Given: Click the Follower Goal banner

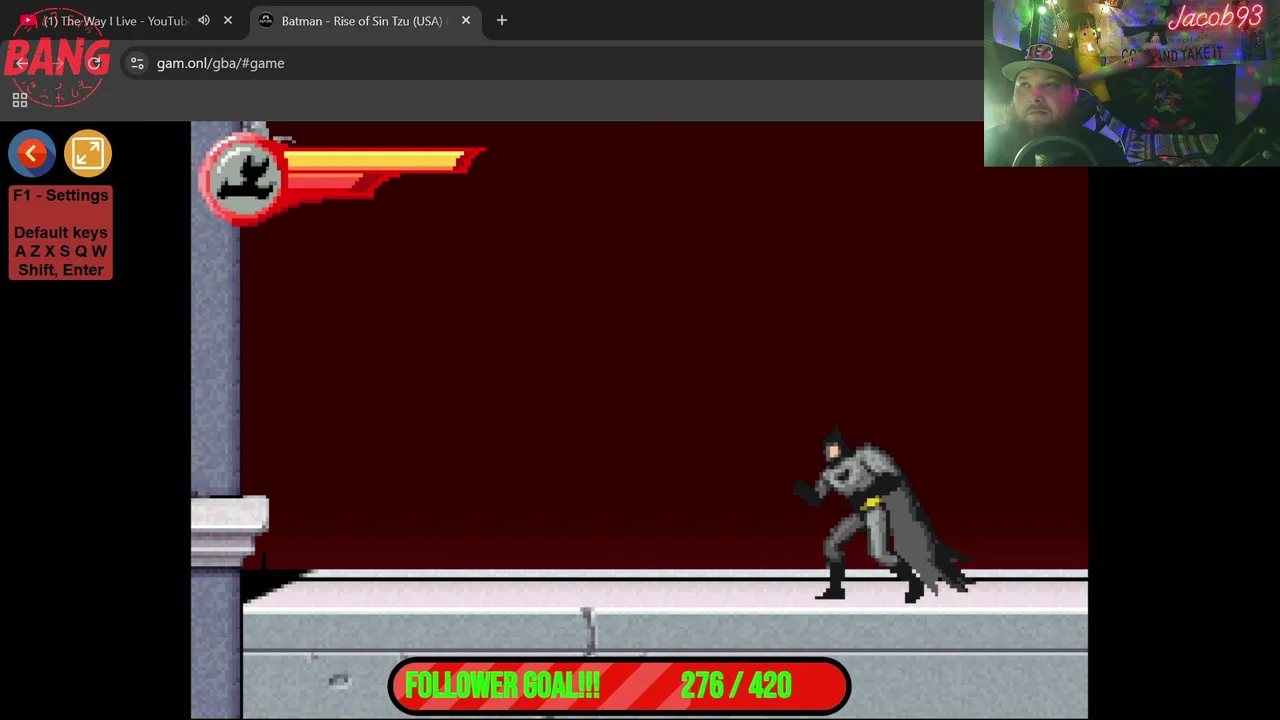Looking at the screenshot, I should point(619,686).
